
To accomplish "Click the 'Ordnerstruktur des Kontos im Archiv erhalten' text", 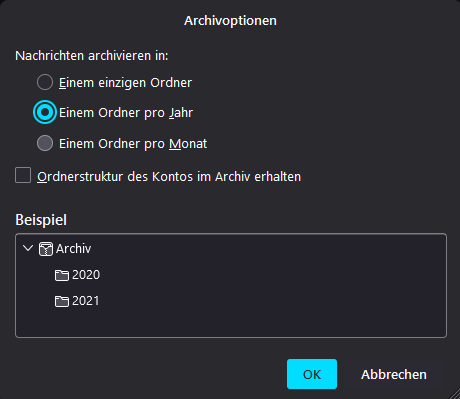I will [x=169, y=177].
